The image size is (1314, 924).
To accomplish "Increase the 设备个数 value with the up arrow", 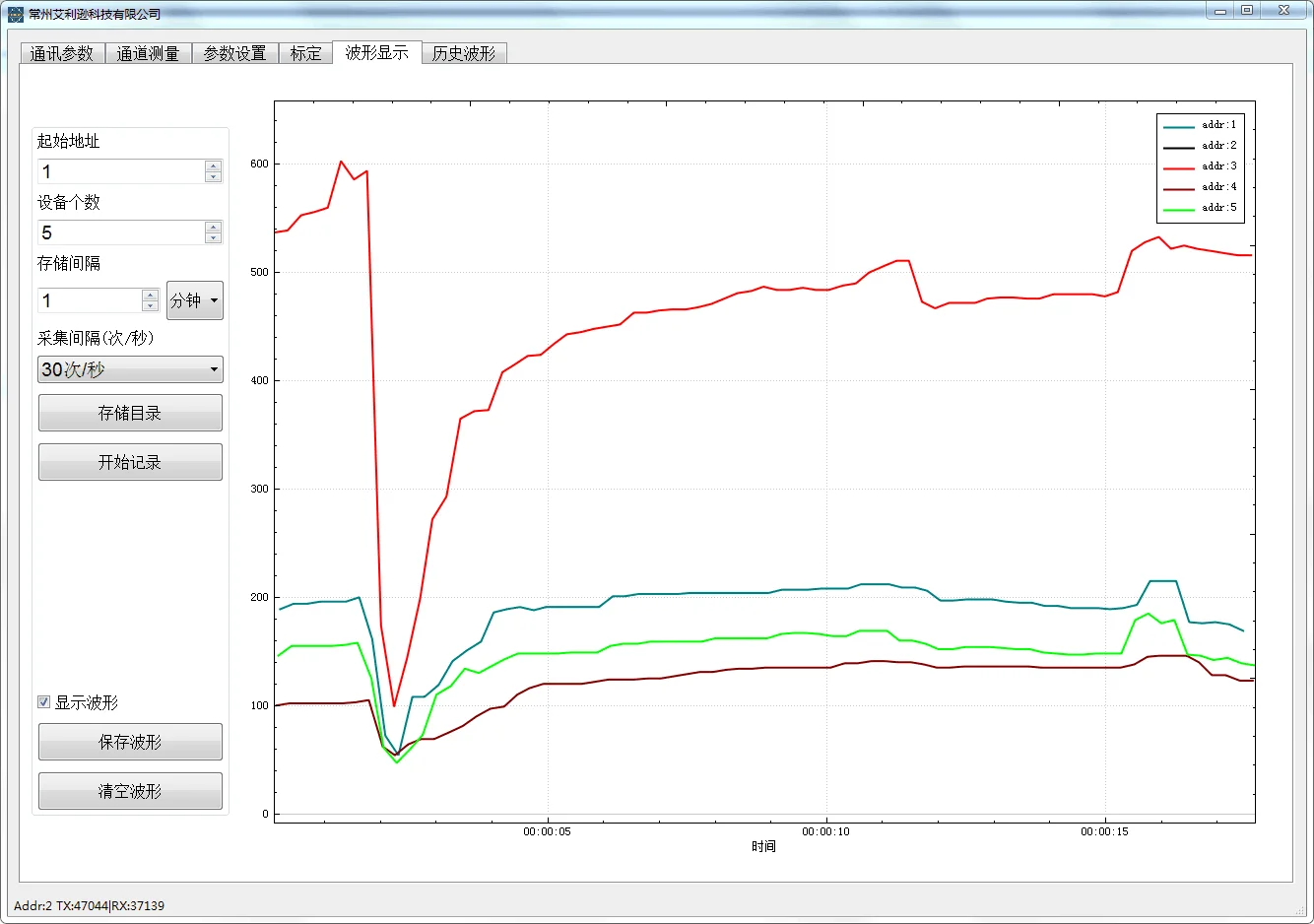I will (213, 227).
